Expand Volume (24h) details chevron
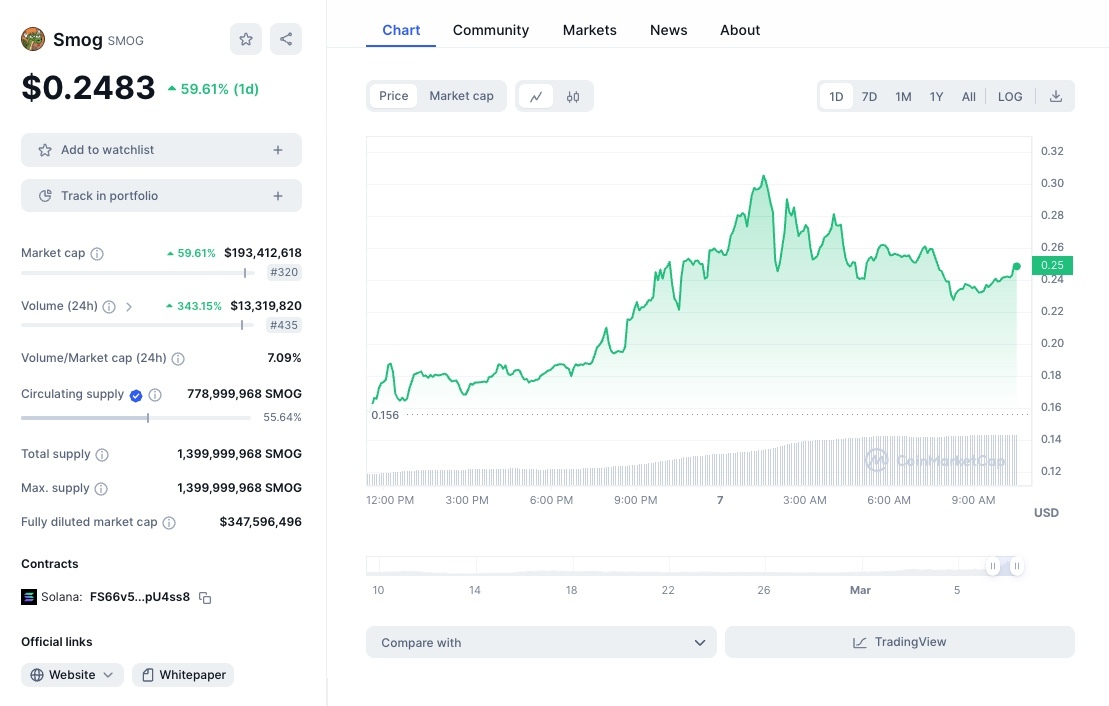Screen dimensions: 1109x706 click(129, 306)
